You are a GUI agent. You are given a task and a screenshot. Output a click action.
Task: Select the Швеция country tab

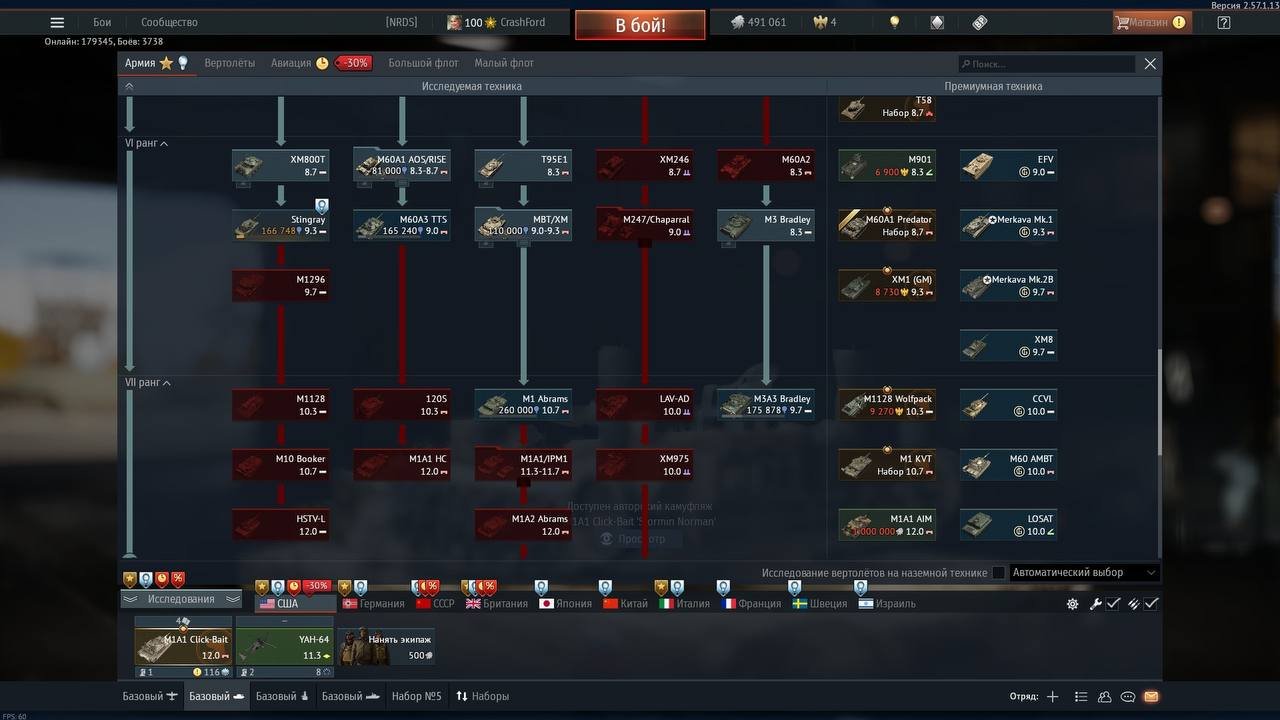[819, 604]
